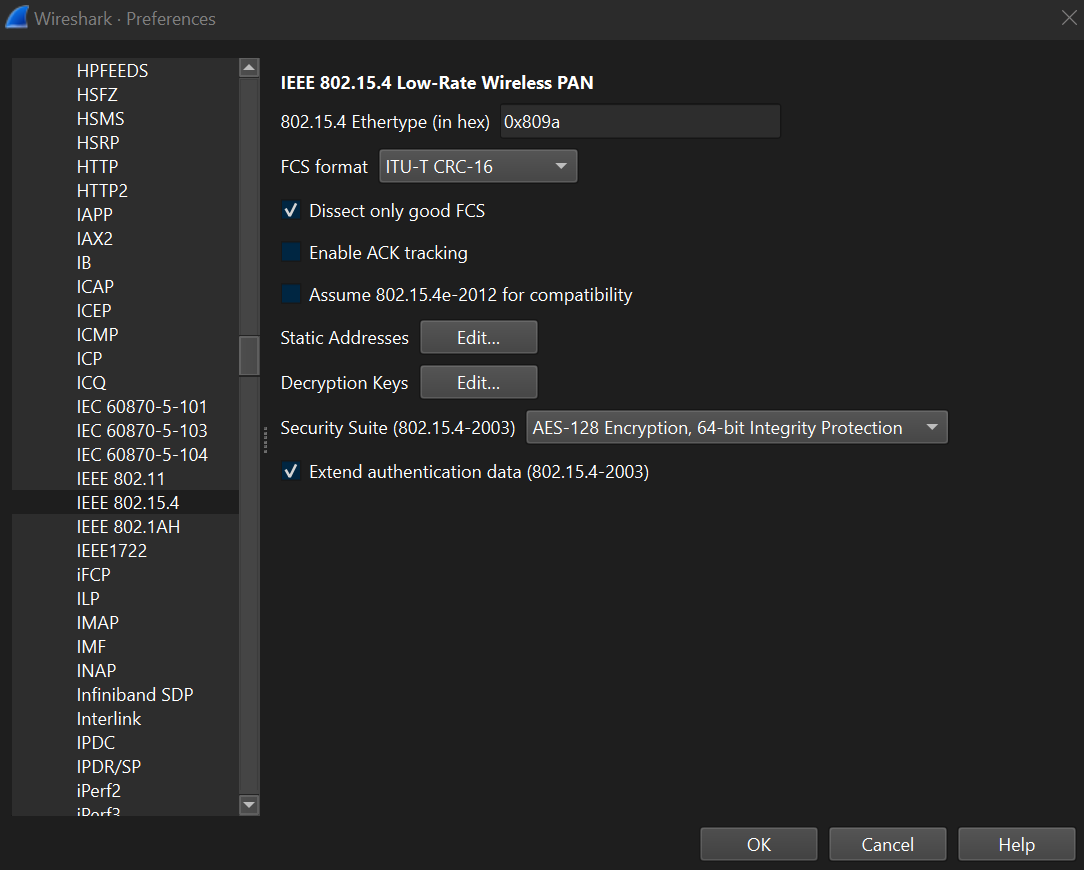Viewport: 1084px width, 870px height.
Task: Click the 802.15.4 Ethertype input field
Action: 640,121
